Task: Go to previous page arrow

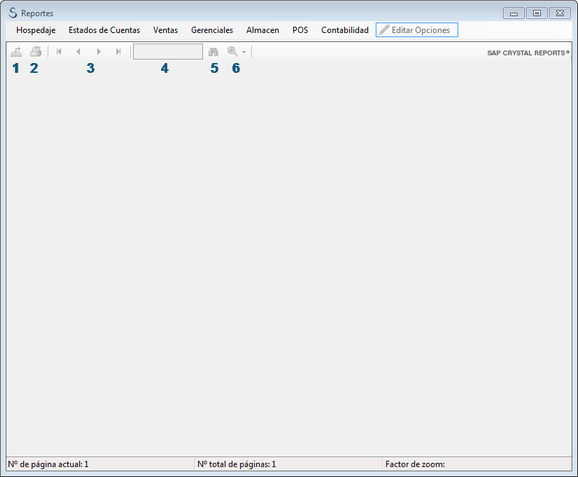Action: pos(78,52)
